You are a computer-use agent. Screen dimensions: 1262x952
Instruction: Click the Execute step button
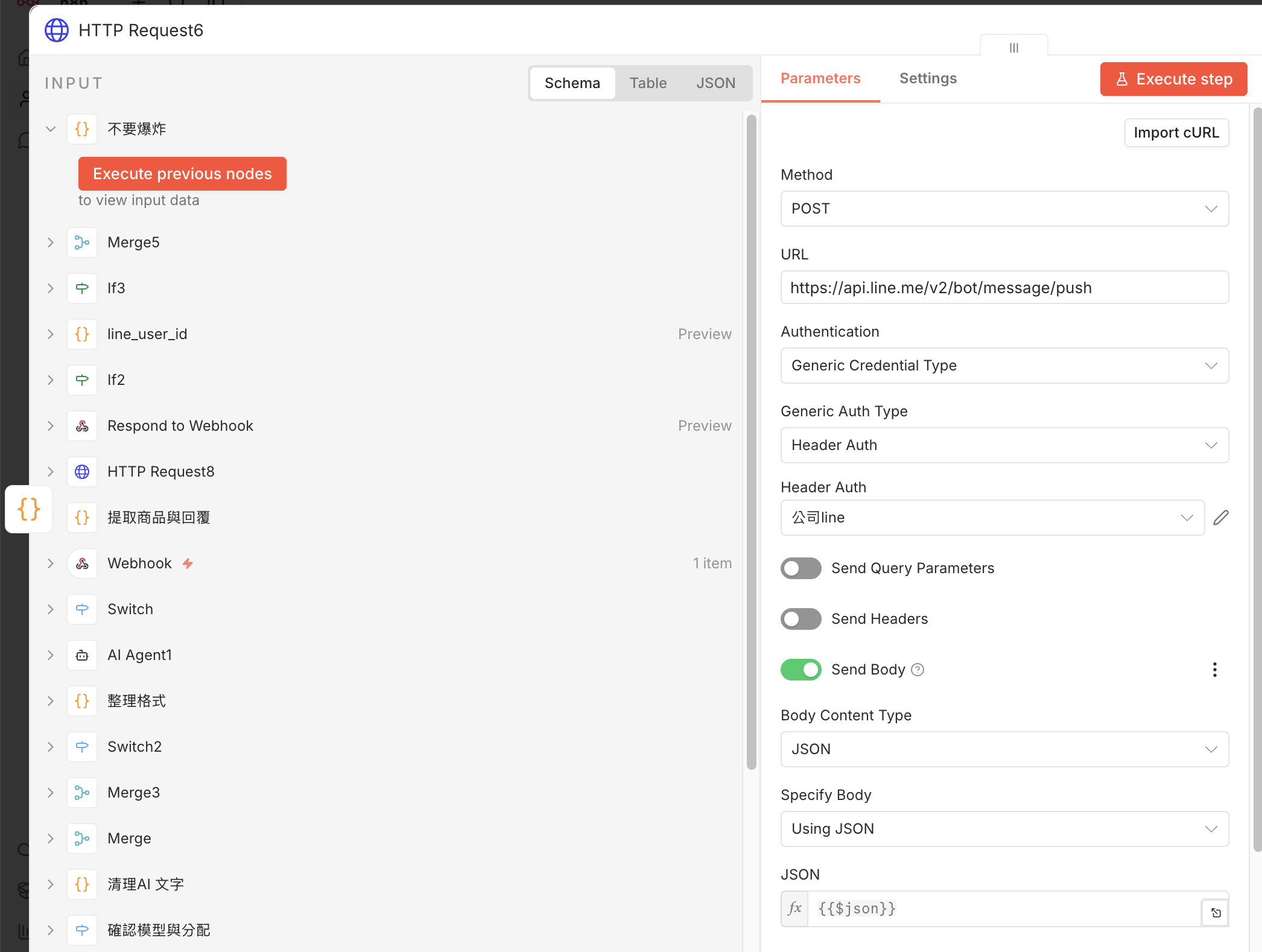click(x=1173, y=79)
